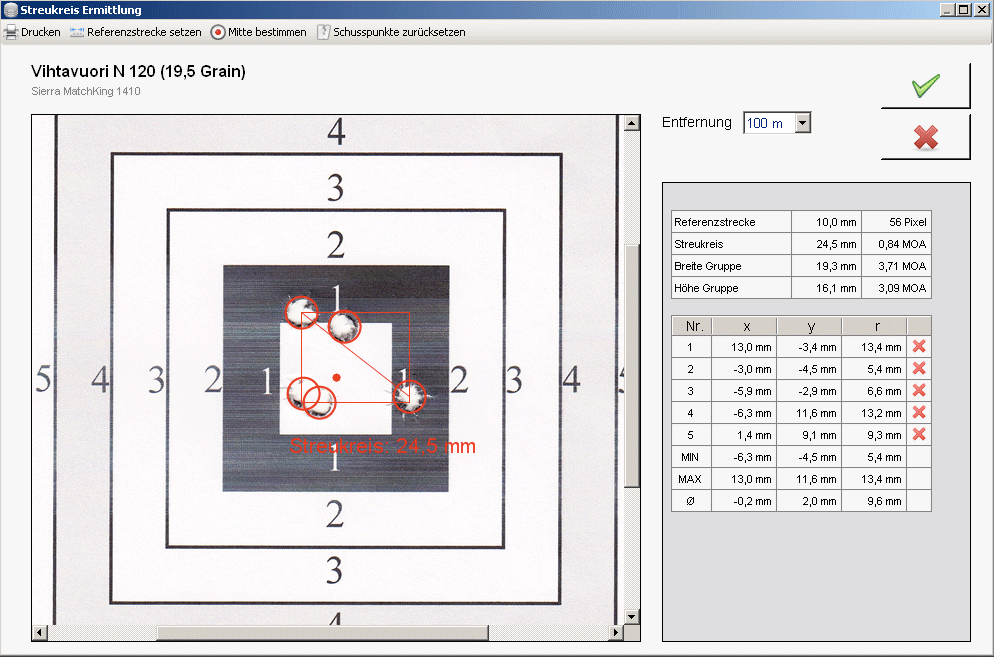
Task: Click the Streukreis row label in table
Action: coord(699,244)
